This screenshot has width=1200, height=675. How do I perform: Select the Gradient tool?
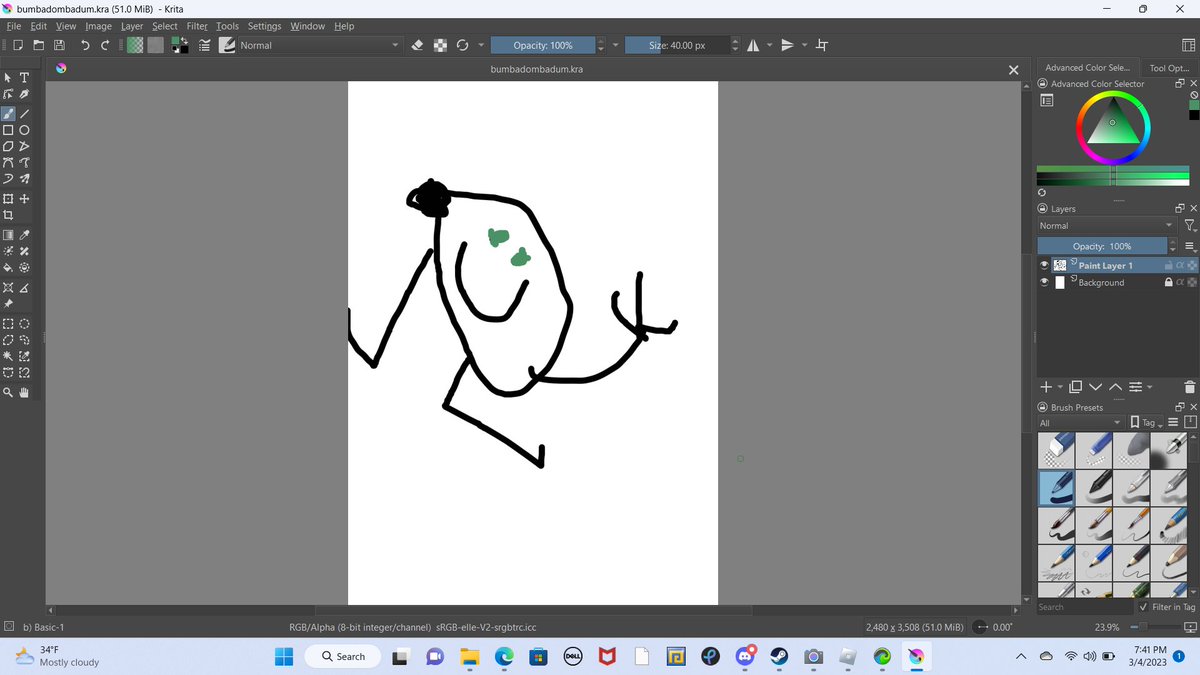pos(9,234)
